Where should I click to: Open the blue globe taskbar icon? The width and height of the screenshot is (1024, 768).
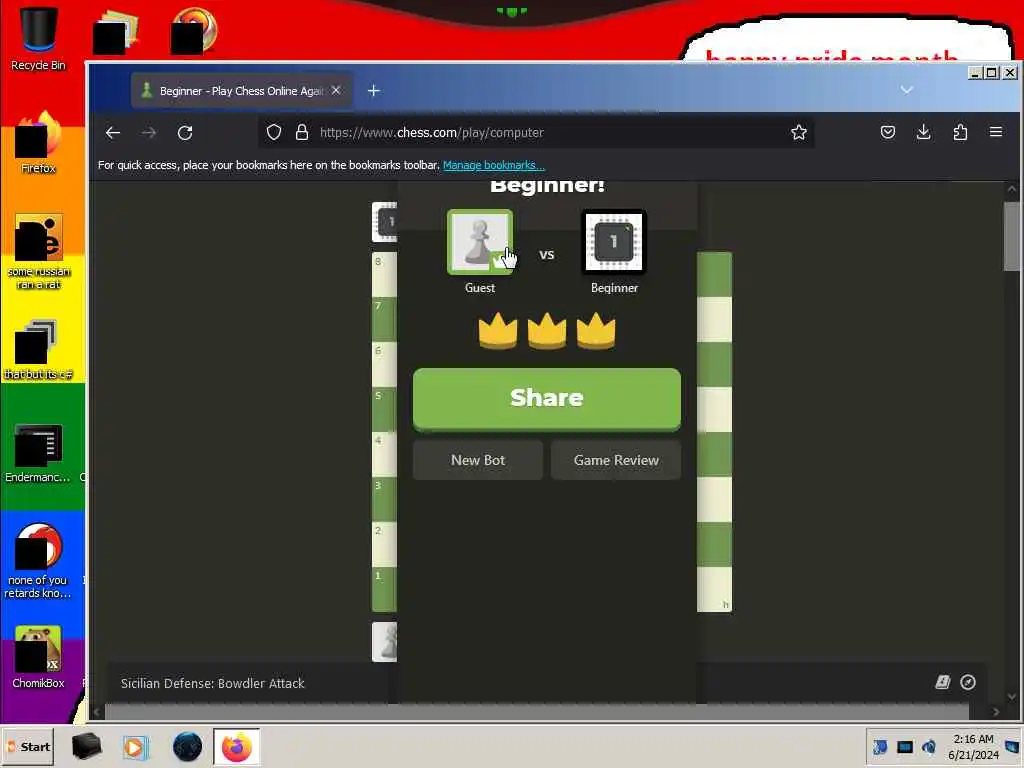pyautogui.click(x=187, y=746)
